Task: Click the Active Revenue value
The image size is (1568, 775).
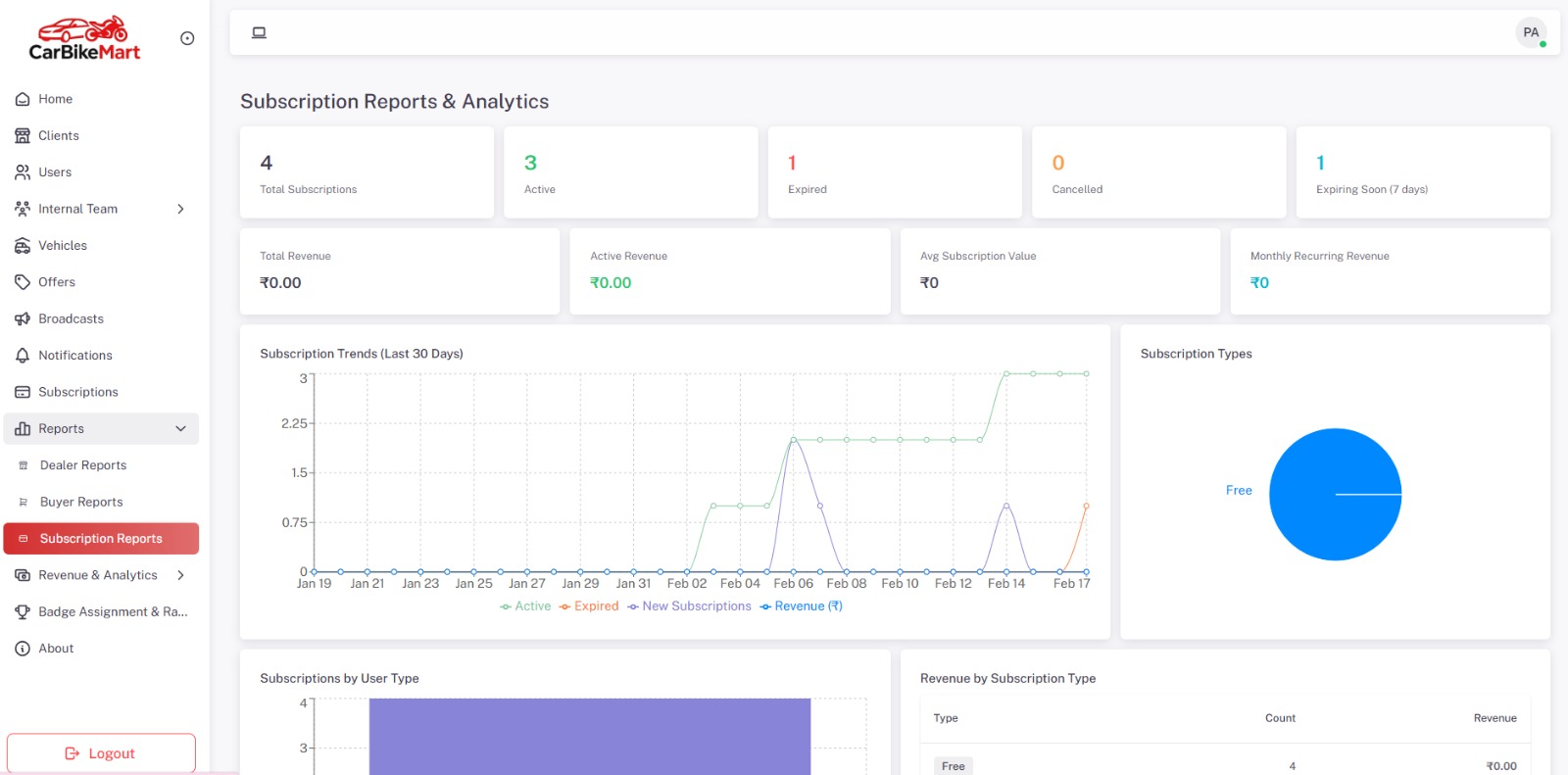Action: click(x=611, y=283)
